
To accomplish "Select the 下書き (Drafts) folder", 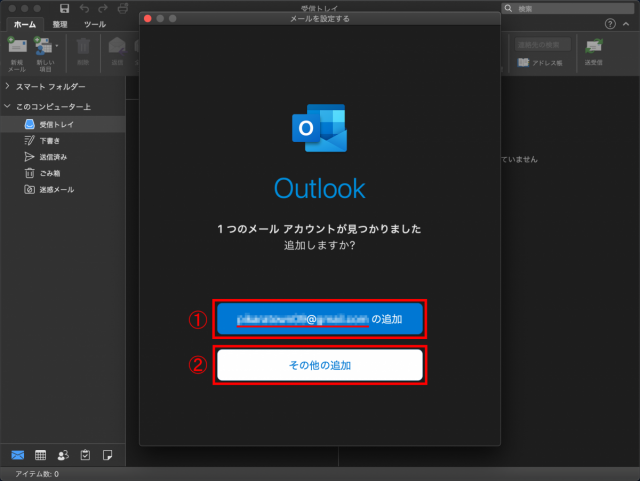I will click(48, 140).
